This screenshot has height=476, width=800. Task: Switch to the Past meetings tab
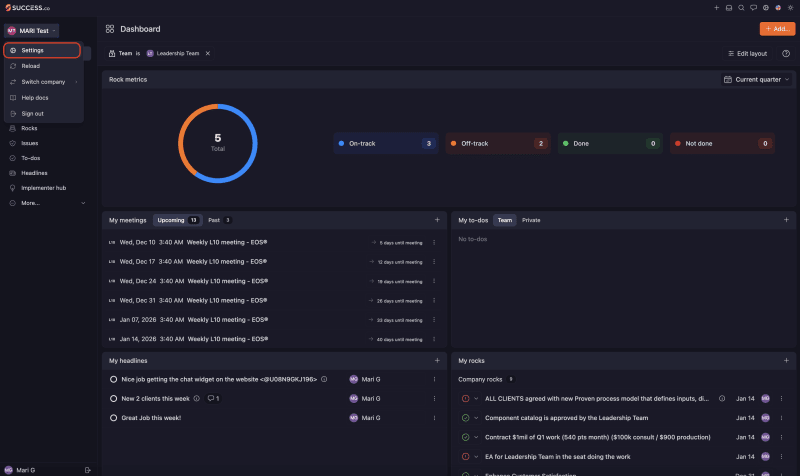point(219,220)
